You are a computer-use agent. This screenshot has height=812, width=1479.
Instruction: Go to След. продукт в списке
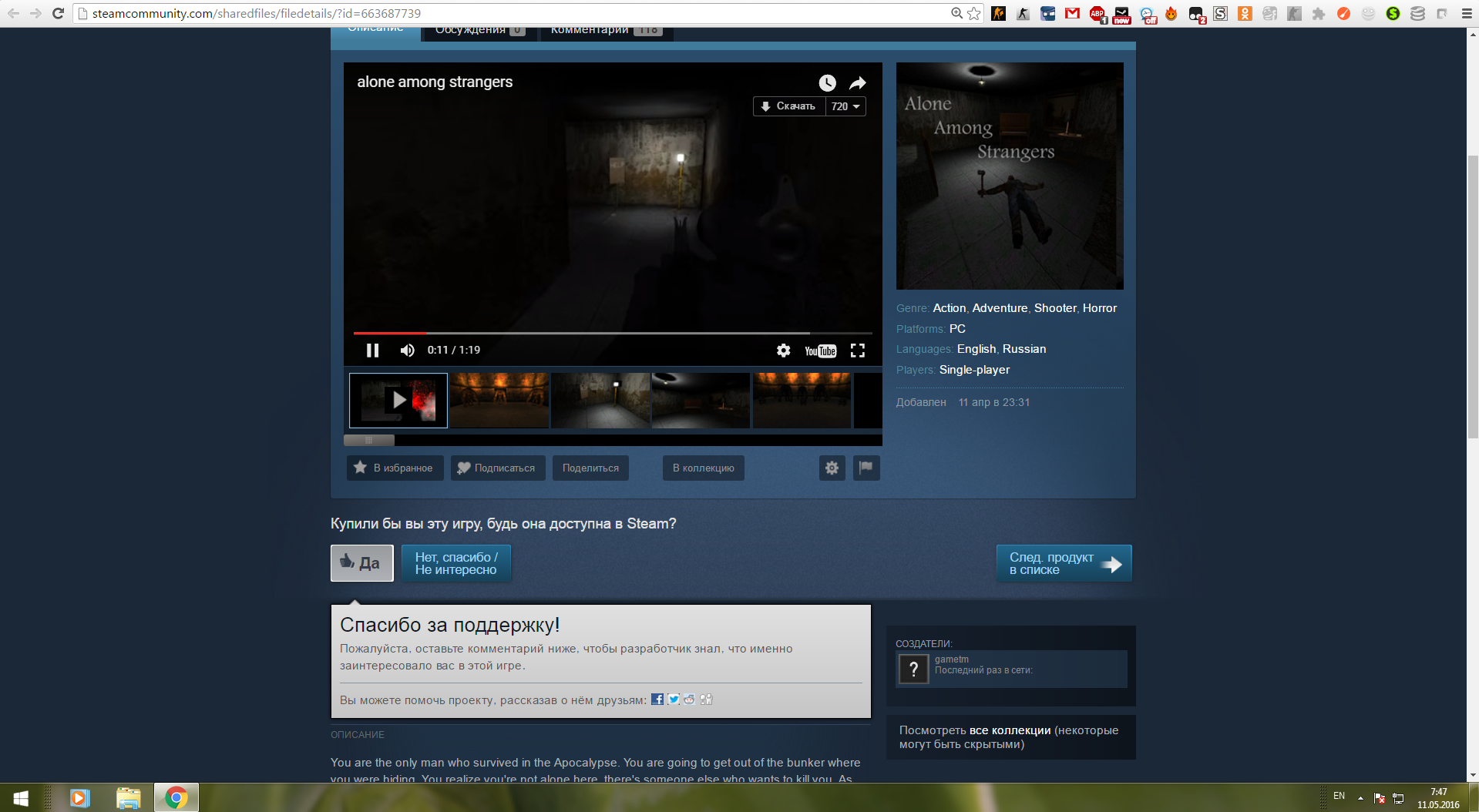coord(1064,563)
